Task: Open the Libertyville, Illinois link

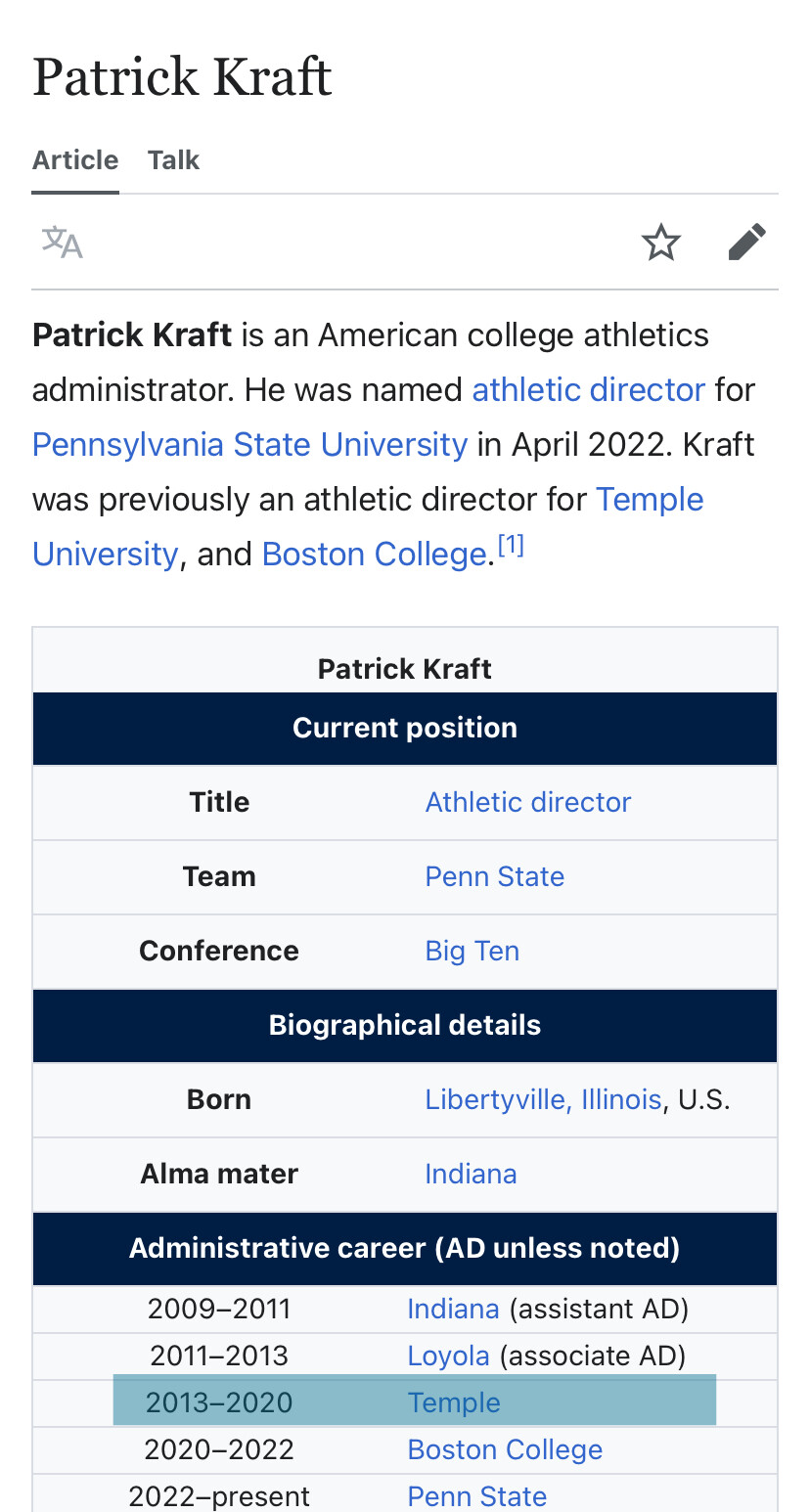Action: [543, 1099]
